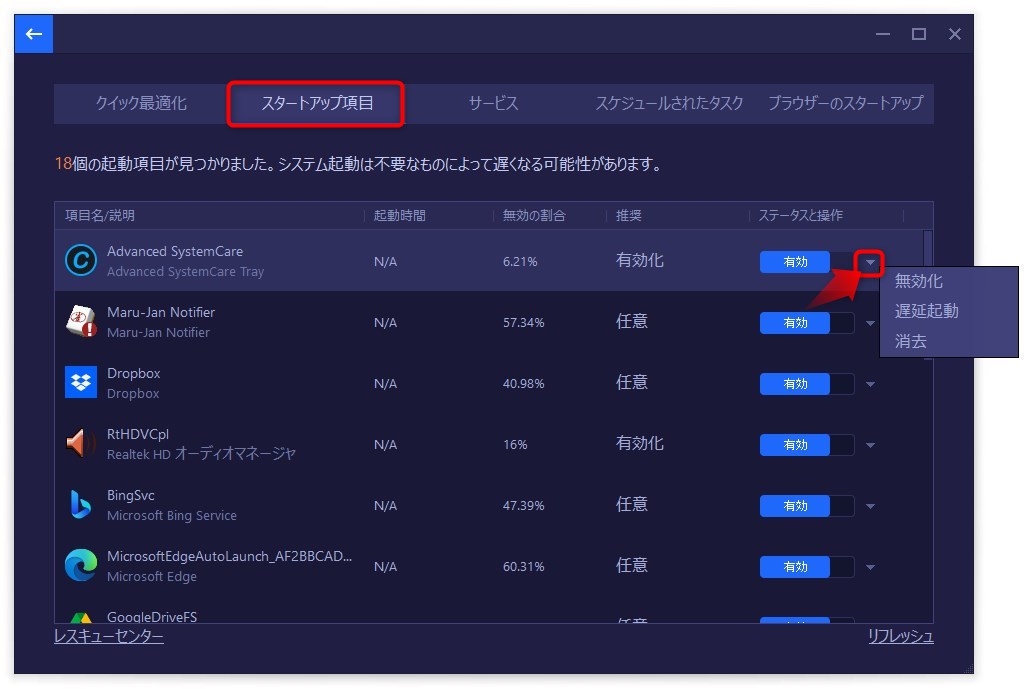Click the BingSvc Bing logo icon
This screenshot has height=689, width=1034.
click(x=81, y=504)
